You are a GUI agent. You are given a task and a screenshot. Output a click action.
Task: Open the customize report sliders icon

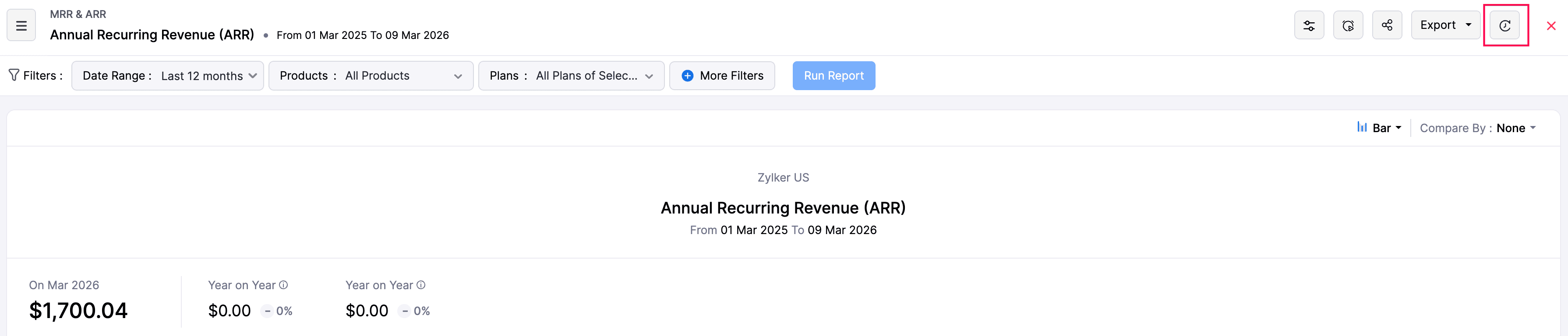point(1309,25)
